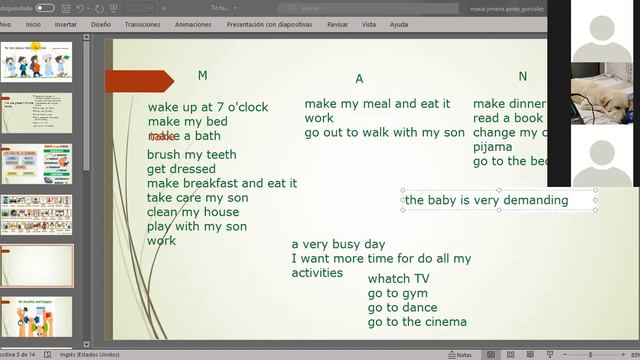
Task: Select the slide thumbnail with cartoon children
Action: pyautogui.click(x=37, y=62)
